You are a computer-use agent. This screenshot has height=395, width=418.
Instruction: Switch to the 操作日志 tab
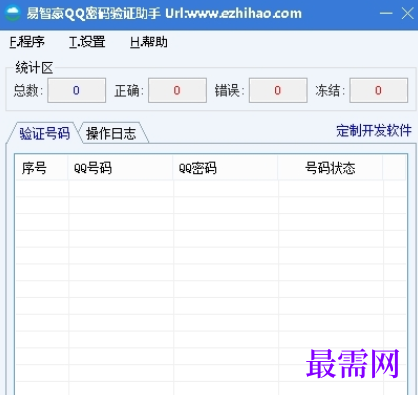tap(111, 133)
